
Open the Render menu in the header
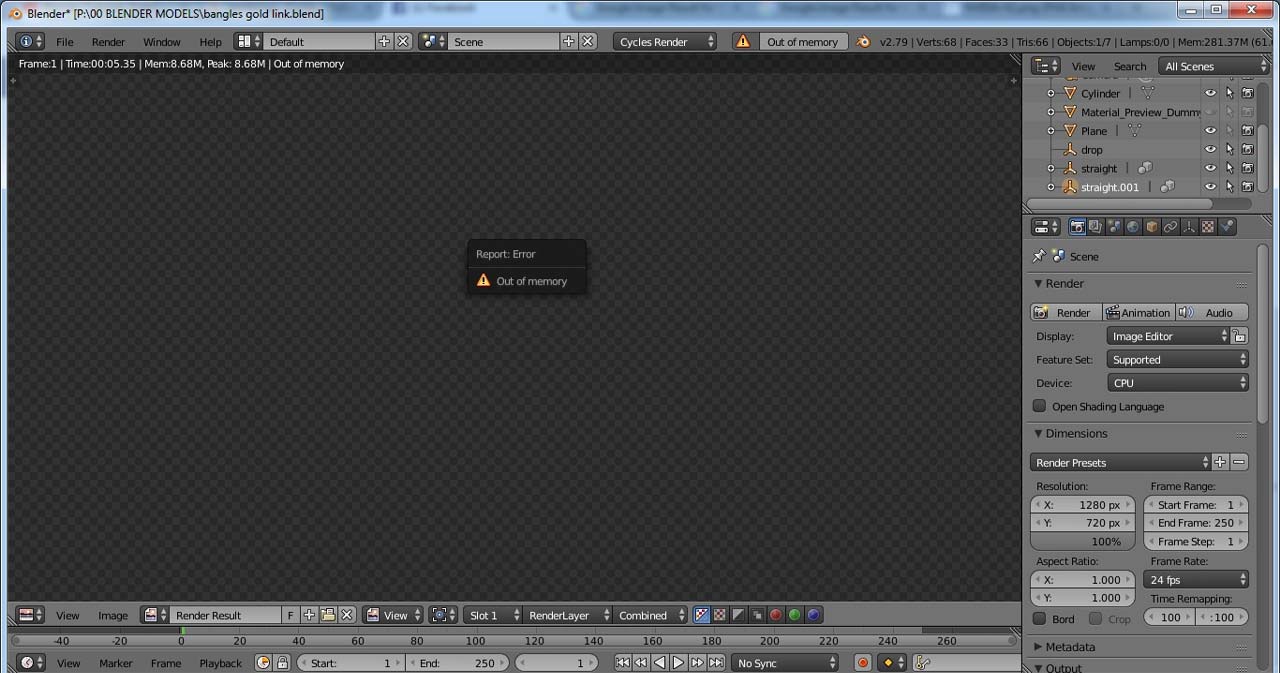108,41
